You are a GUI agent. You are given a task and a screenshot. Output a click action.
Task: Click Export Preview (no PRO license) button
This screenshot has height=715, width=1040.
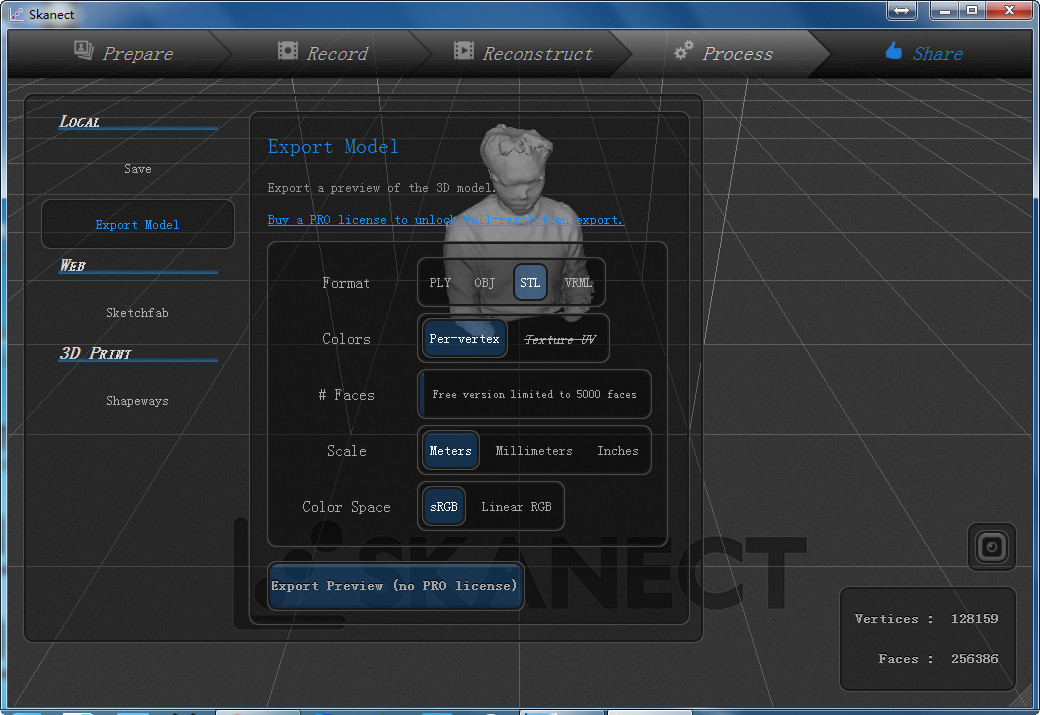tap(395, 586)
